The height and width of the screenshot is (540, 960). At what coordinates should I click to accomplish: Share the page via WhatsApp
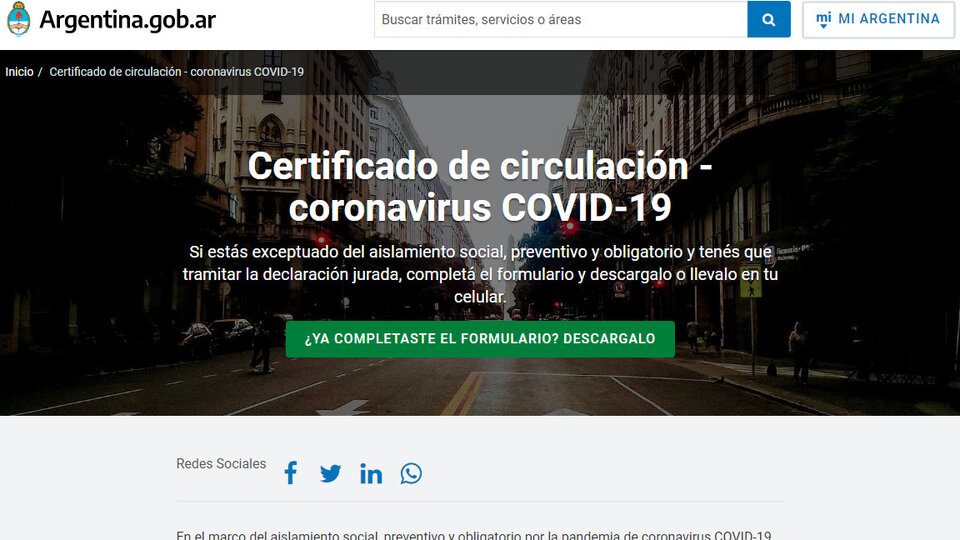pyautogui.click(x=411, y=473)
